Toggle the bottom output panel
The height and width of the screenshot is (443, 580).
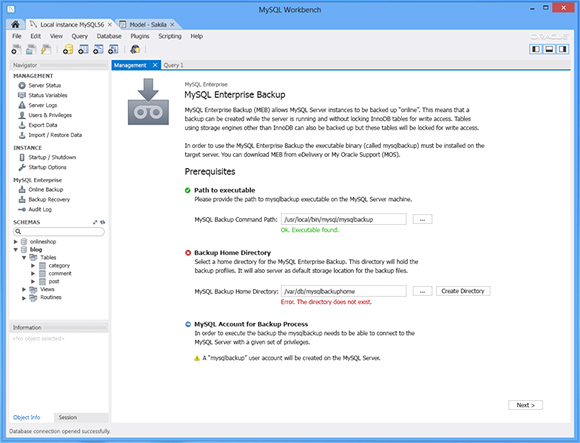(549, 49)
